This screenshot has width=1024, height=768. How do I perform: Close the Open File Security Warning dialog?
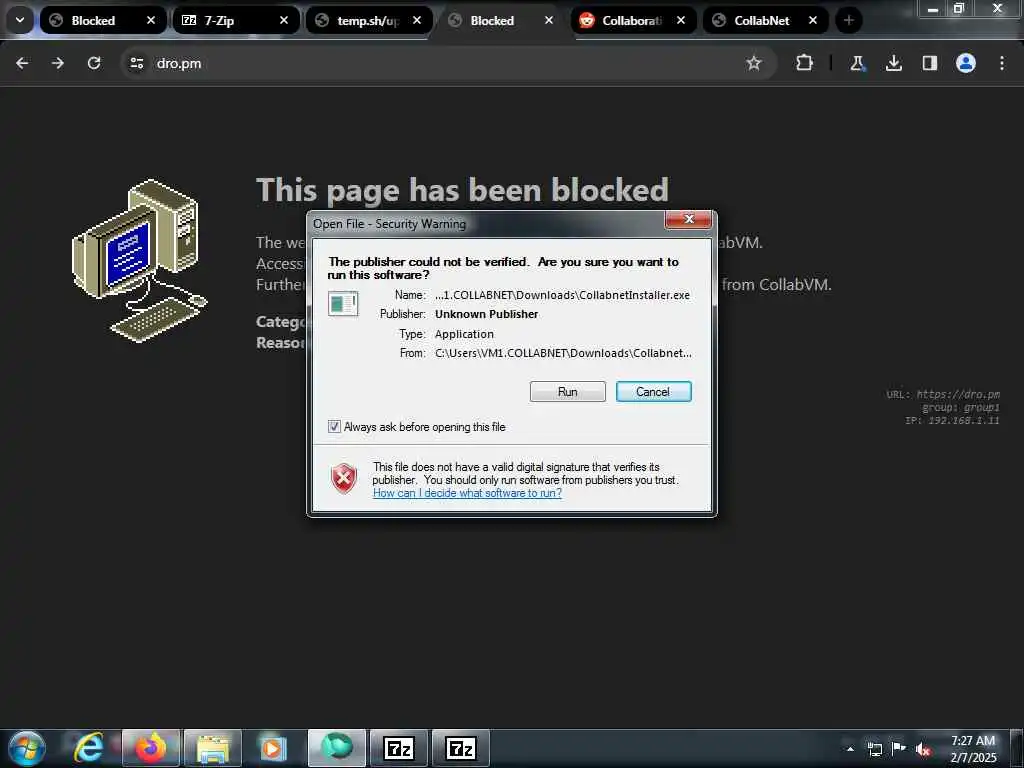tap(688, 219)
